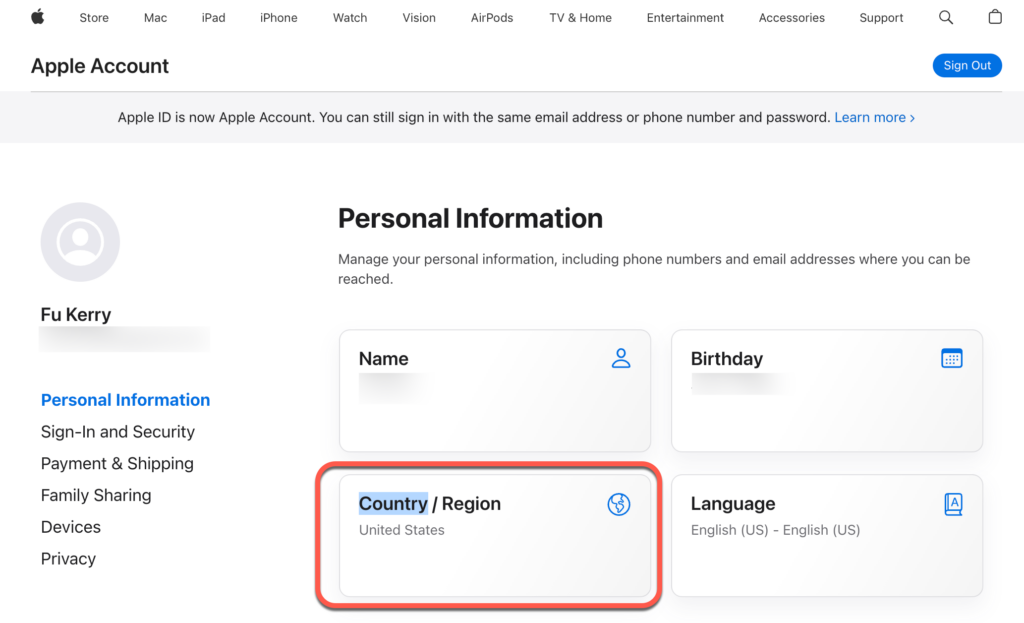
Task: Click the person icon in Name card
Action: (621, 358)
